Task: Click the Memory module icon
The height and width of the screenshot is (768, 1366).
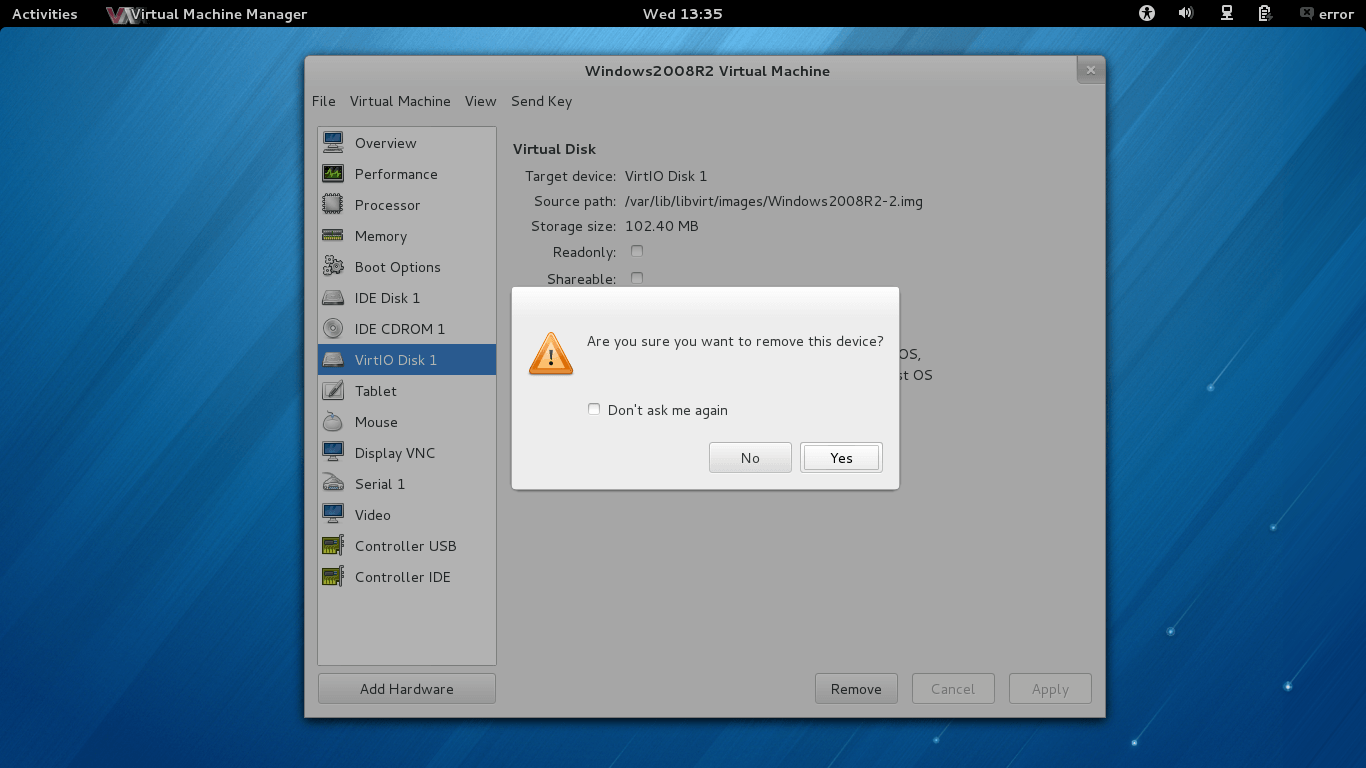Action: click(x=333, y=235)
